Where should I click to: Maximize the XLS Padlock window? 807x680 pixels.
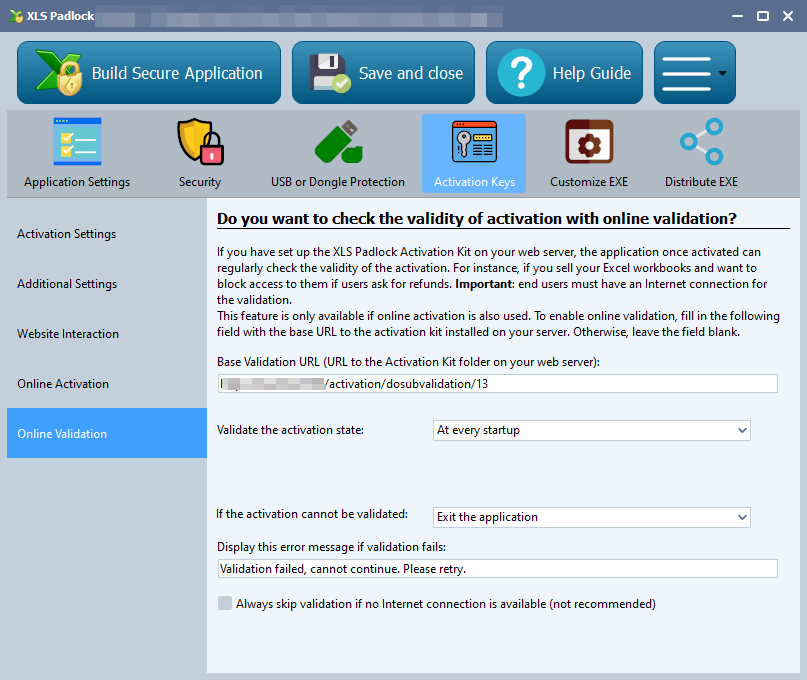(763, 16)
